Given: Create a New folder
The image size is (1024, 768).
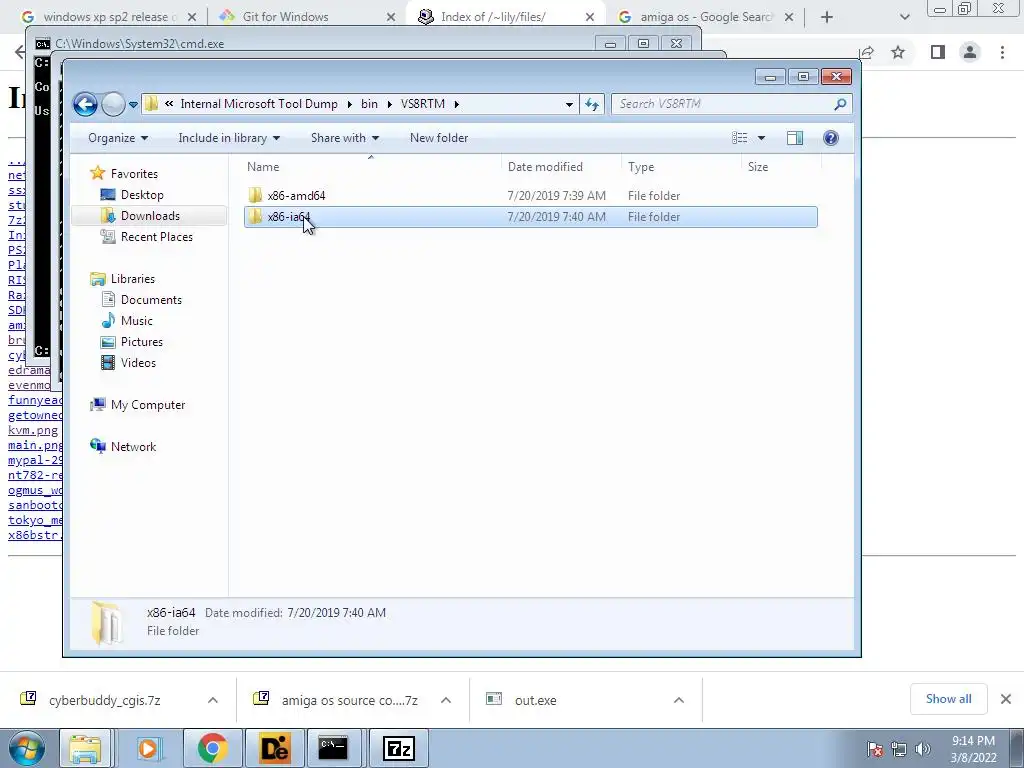Looking at the screenshot, I should click(x=439, y=138).
